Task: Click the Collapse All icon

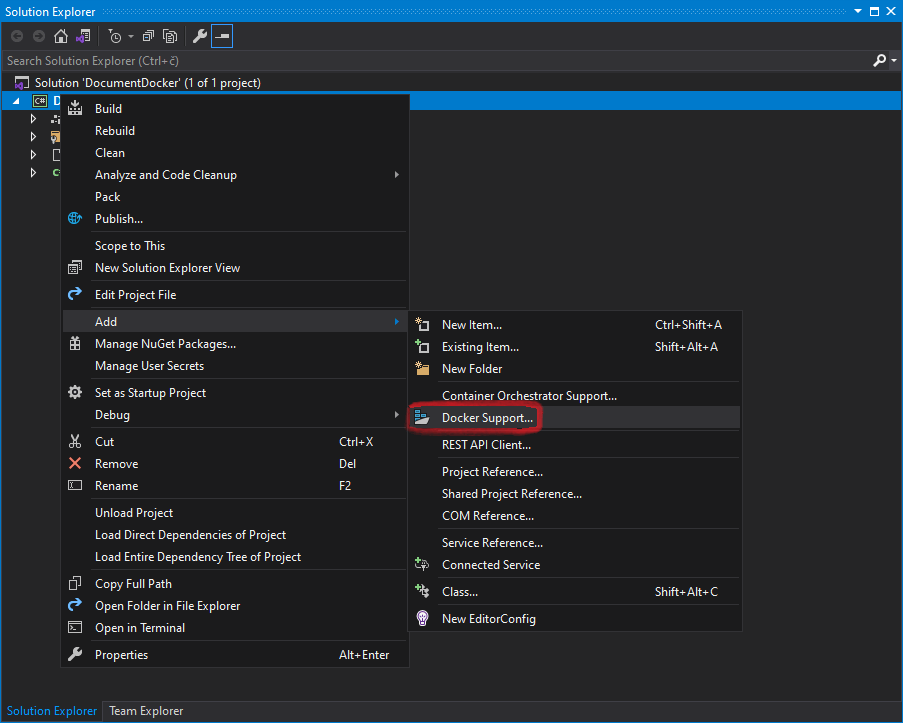Action: (x=148, y=35)
